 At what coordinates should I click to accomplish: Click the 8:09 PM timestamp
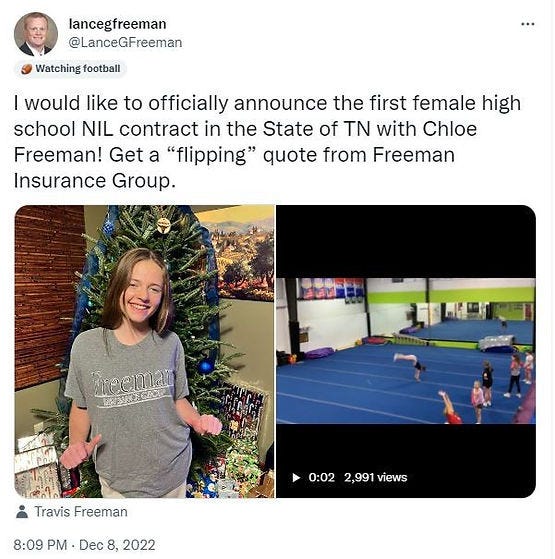click(40, 545)
